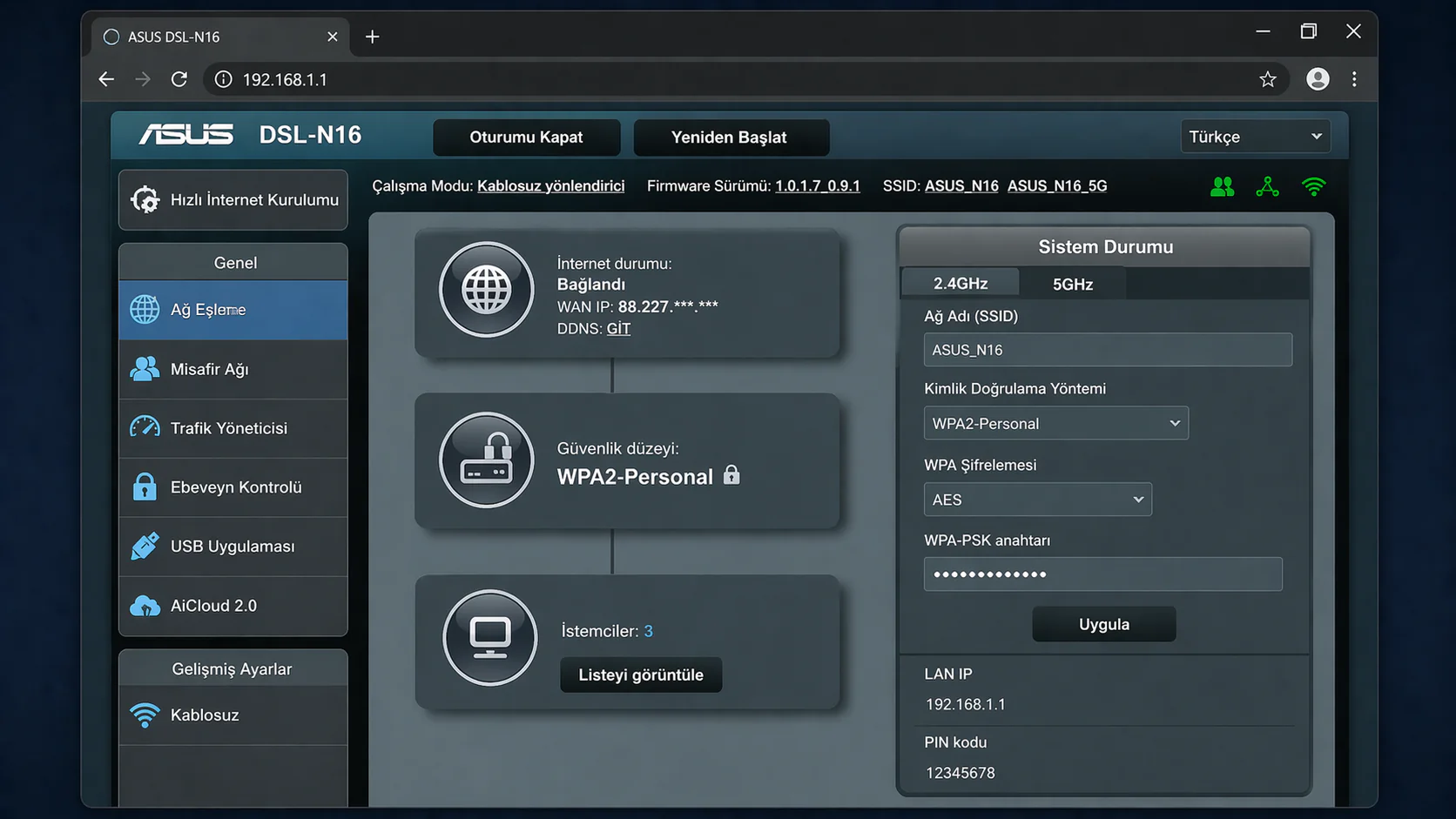Switch to the 5GHz tab
Screen dimensions: 1456x819
tap(1072, 283)
